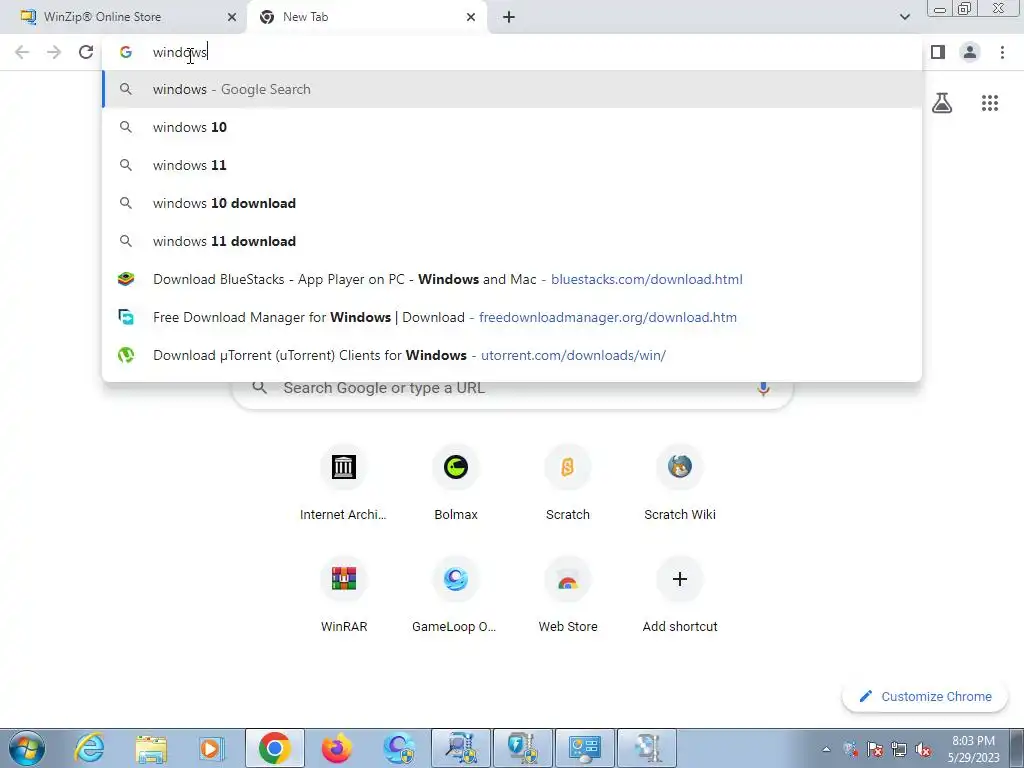This screenshot has height=768, width=1024.
Task: Click the Search Google or type a URL box
Action: [513, 391]
